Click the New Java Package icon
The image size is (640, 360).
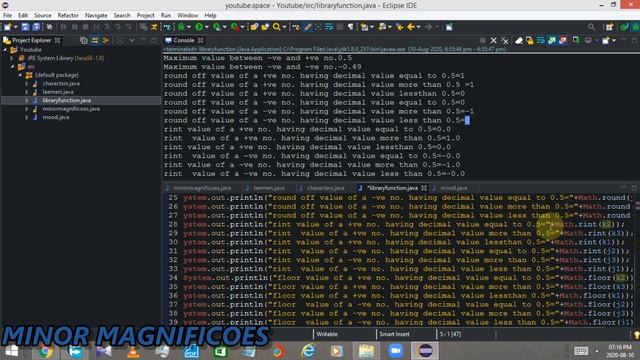click(254, 27)
